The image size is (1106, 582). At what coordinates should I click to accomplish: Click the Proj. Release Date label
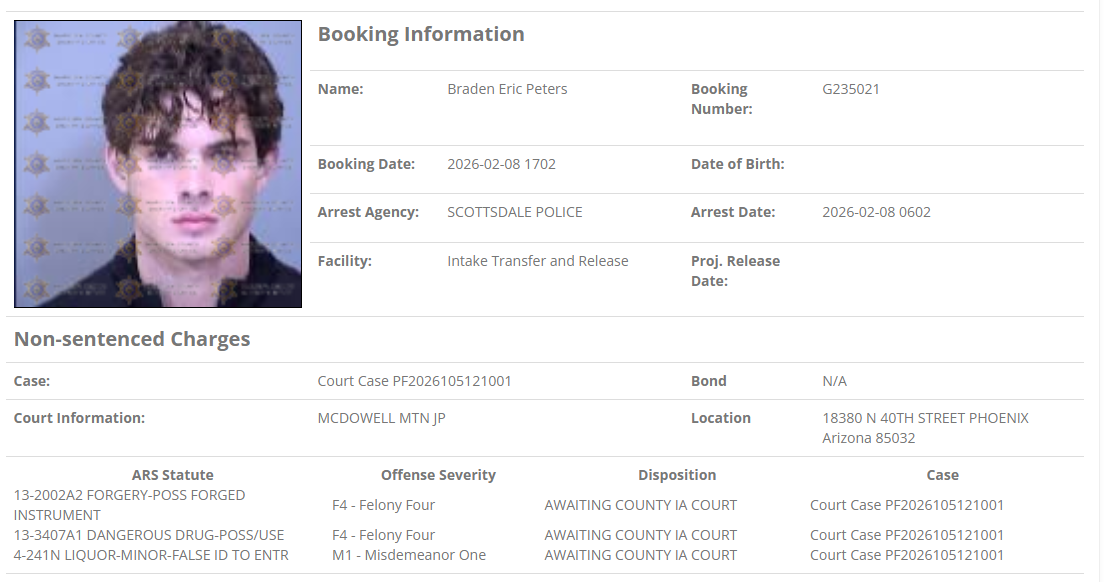click(x=735, y=271)
